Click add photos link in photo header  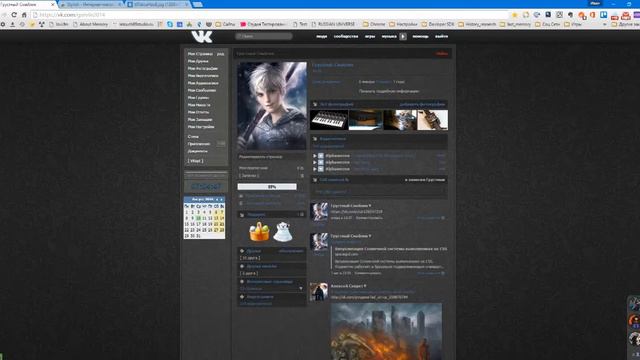click(422, 104)
